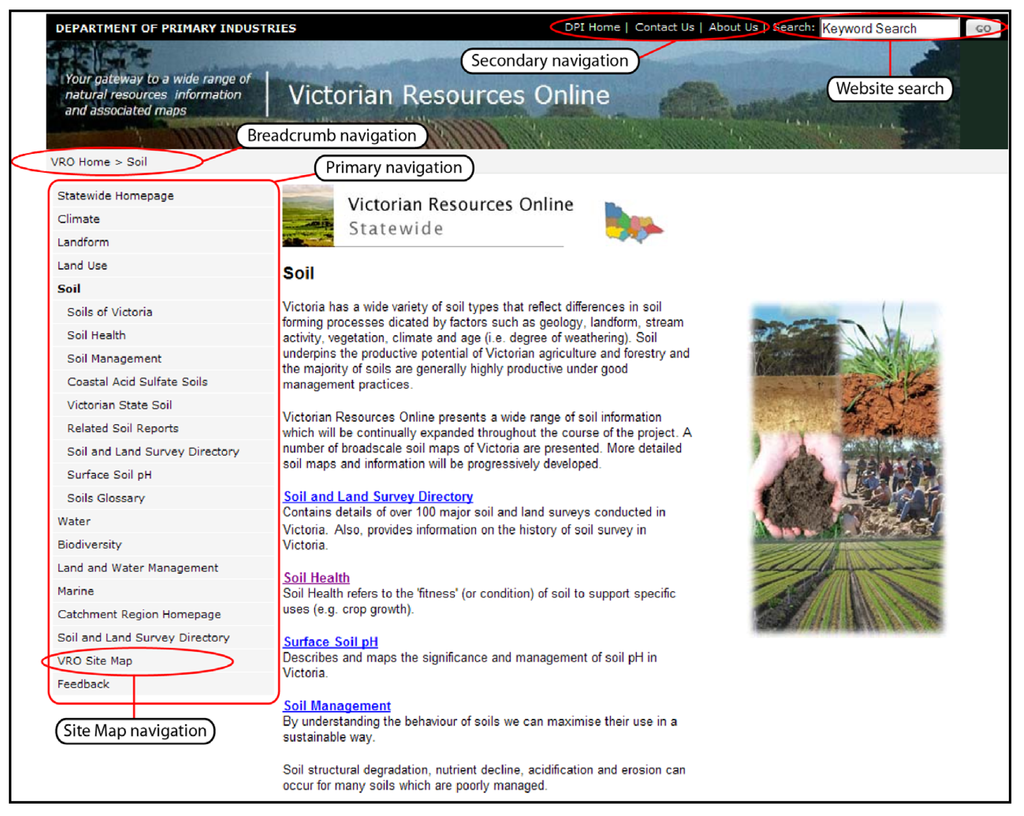Open the About Us link
This screenshot has width=1024, height=816.
coord(733,27)
